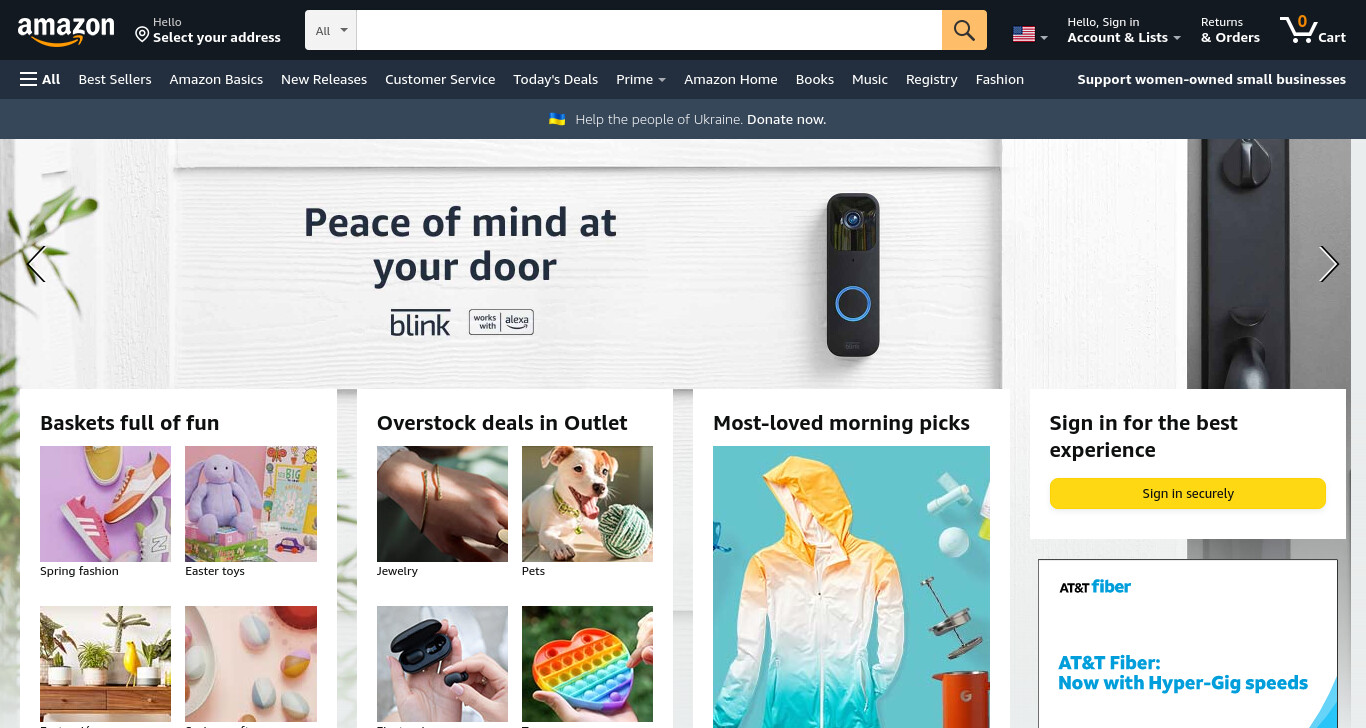
Task: Click the Amazon logo
Action: click(66, 31)
